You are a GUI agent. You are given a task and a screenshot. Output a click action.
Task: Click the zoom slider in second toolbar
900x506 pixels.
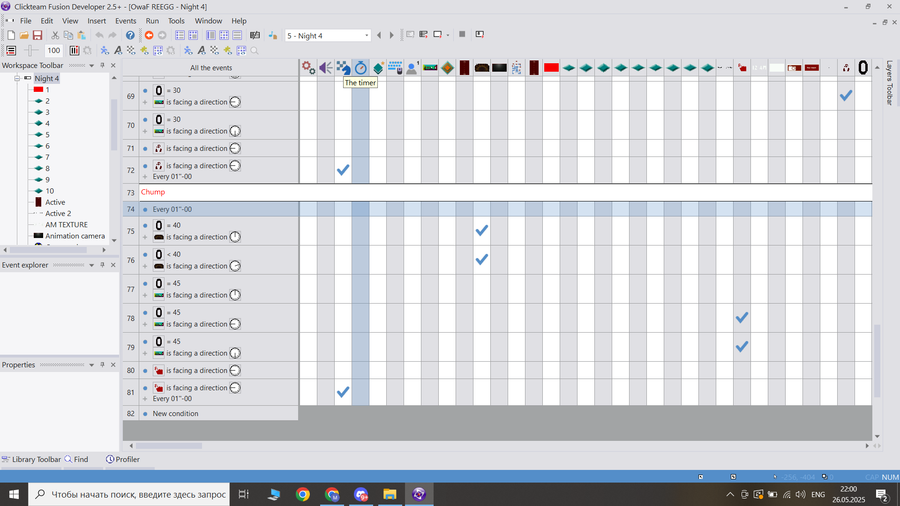tap(31, 51)
